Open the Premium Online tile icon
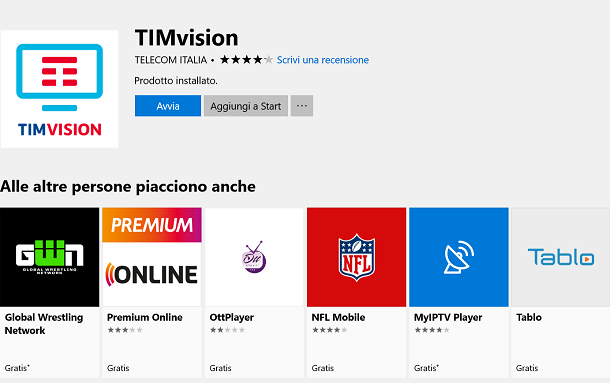The image size is (610, 383). tap(152, 257)
